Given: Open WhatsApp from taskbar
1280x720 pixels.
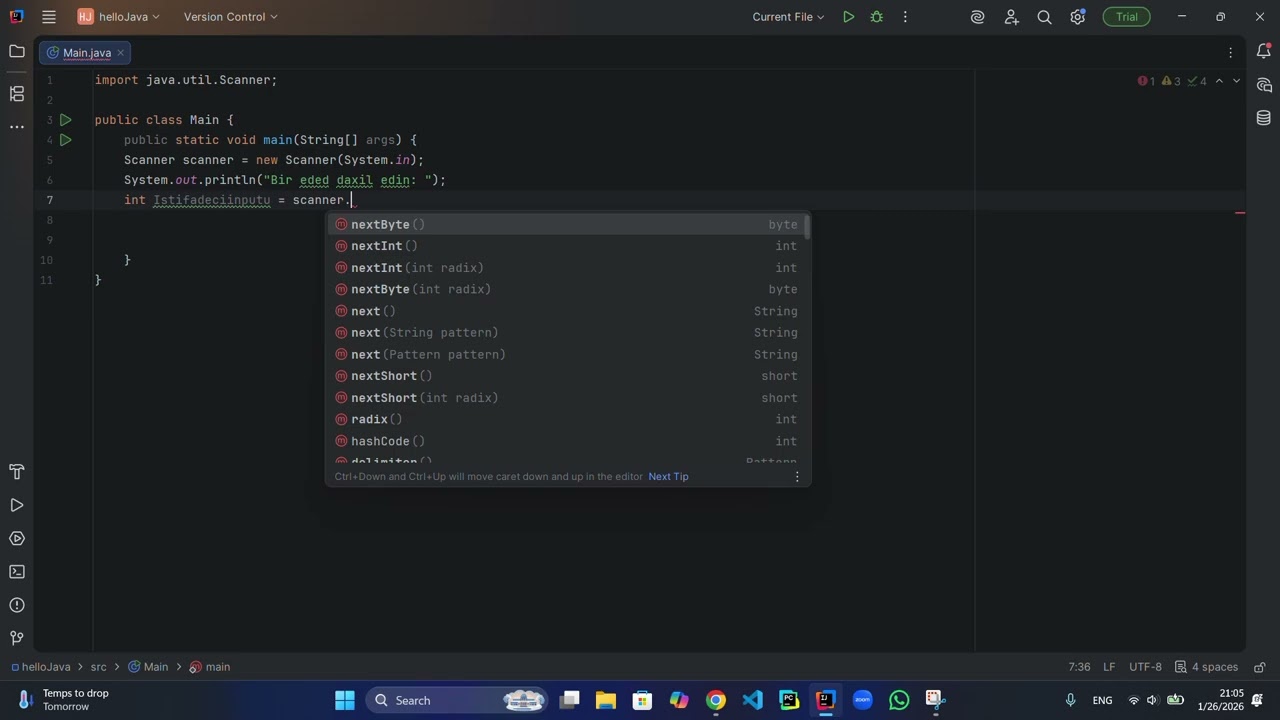Looking at the screenshot, I should (899, 700).
